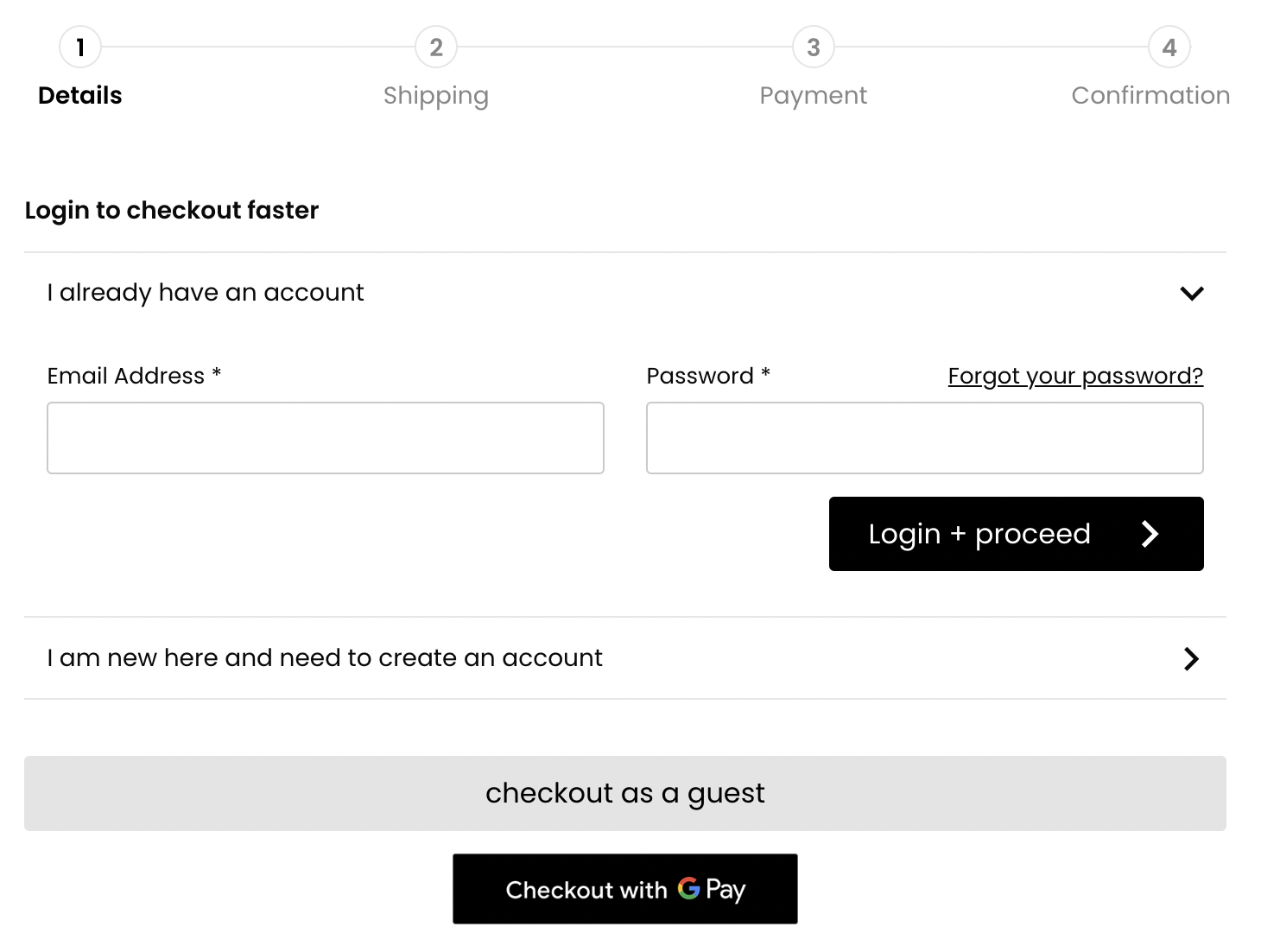Click the step 3 circle icon
This screenshot has height=952, width=1261.
click(x=814, y=48)
